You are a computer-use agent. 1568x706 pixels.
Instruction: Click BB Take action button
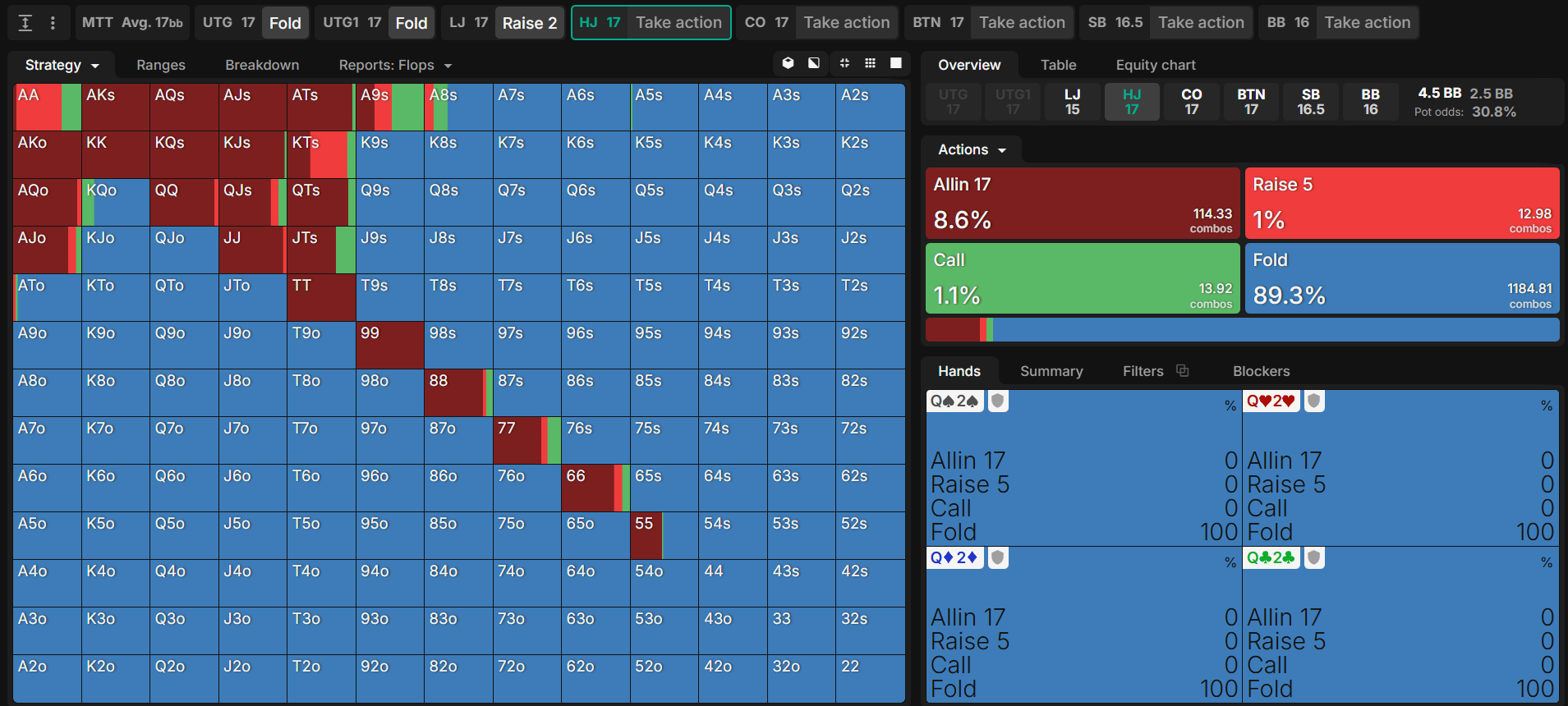click(1368, 23)
